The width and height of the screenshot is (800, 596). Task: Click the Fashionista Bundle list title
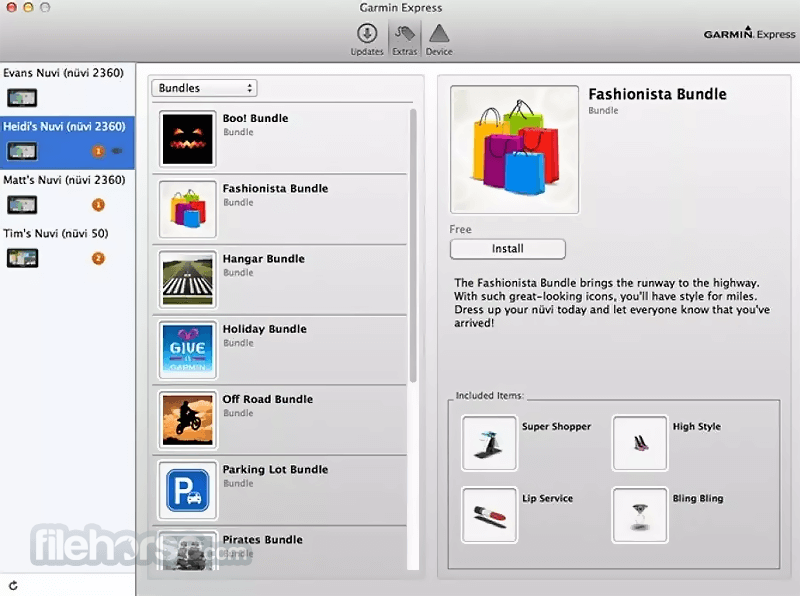click(275, 188)
